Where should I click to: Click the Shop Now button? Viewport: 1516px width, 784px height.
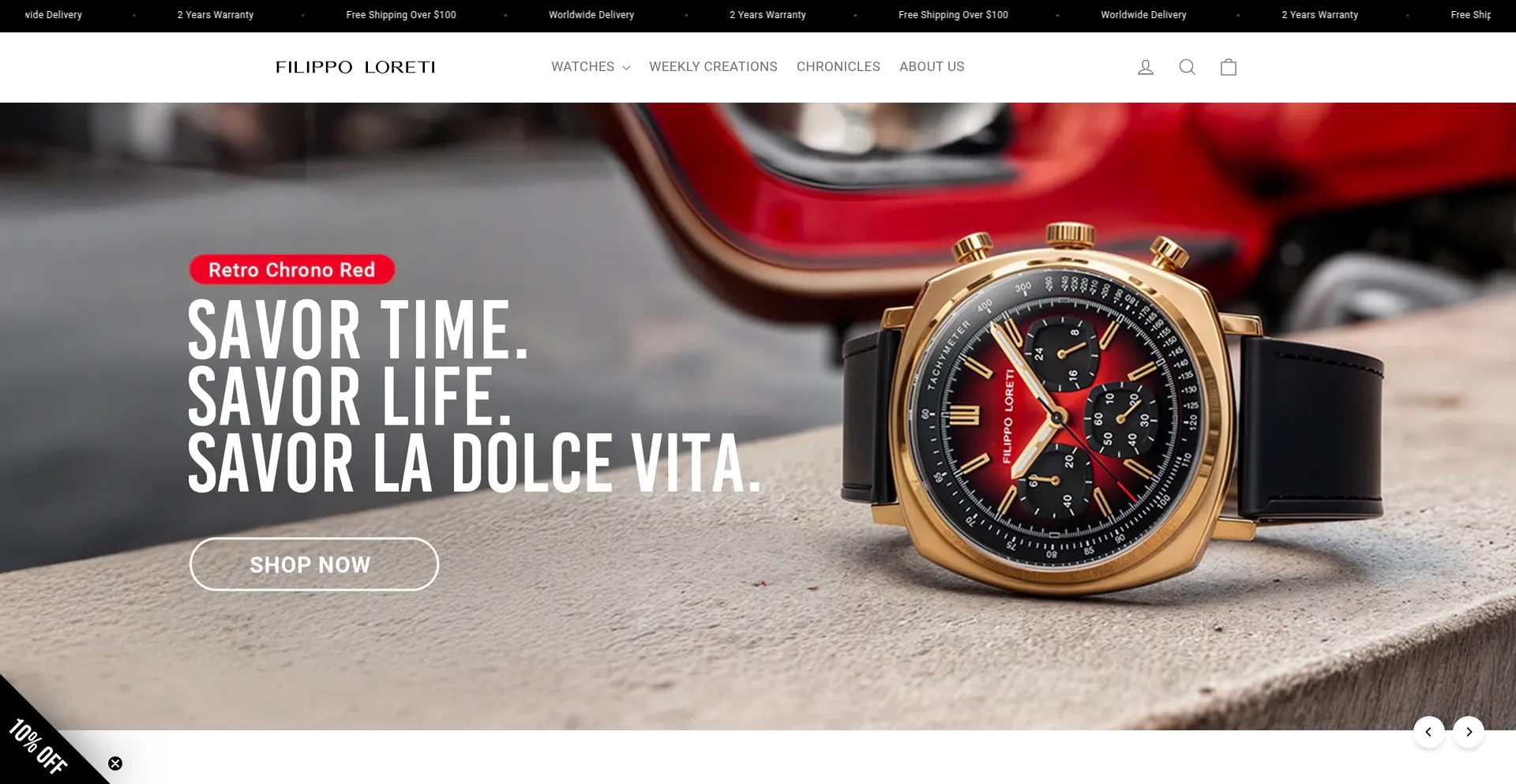tap(314, 565)
